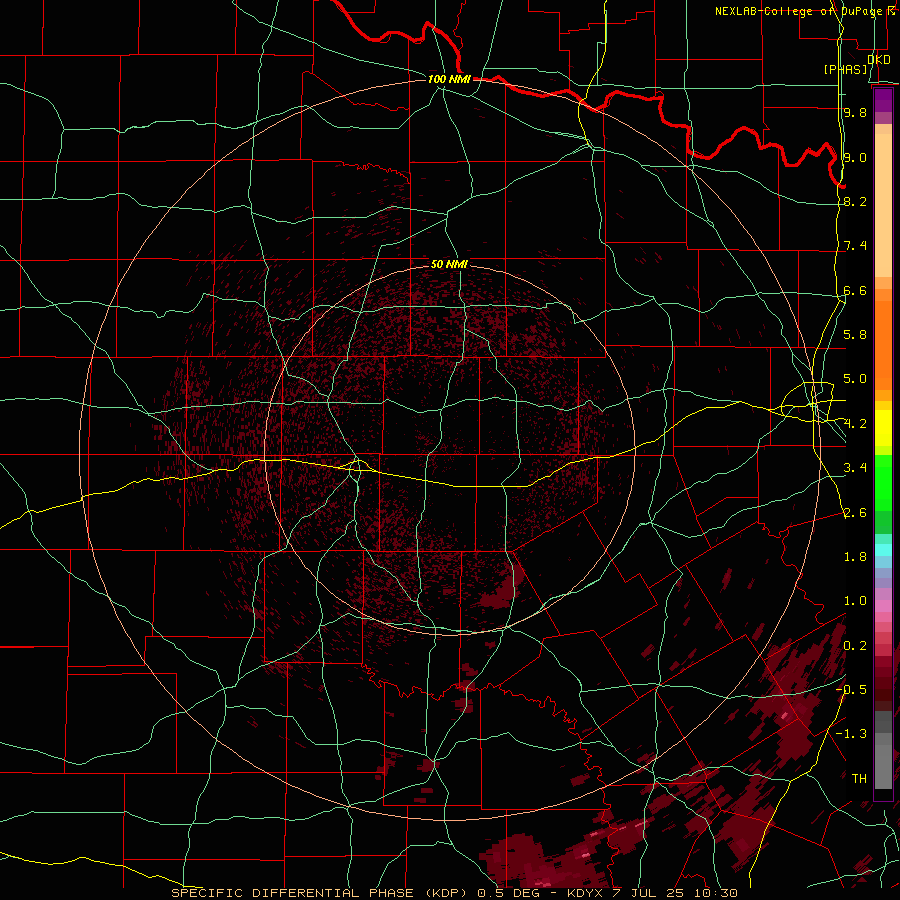Click the 8.2 value on the color scale
900x900 pixels.
coord(855,201)
